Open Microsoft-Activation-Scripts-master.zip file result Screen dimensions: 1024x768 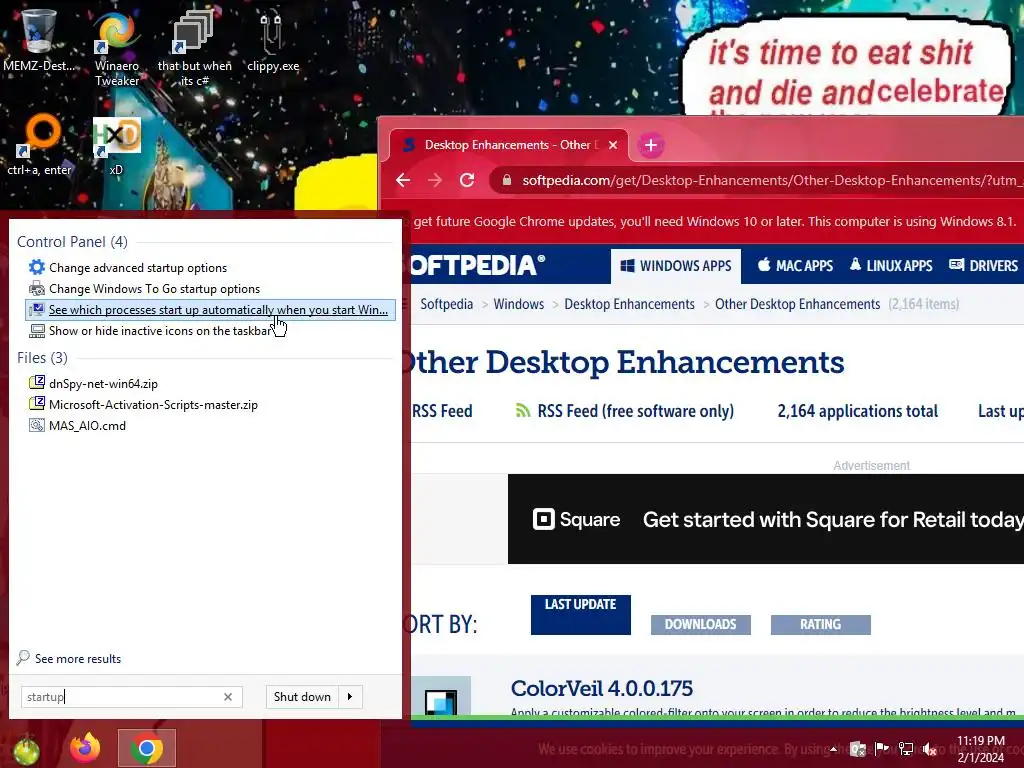[153, 405]
